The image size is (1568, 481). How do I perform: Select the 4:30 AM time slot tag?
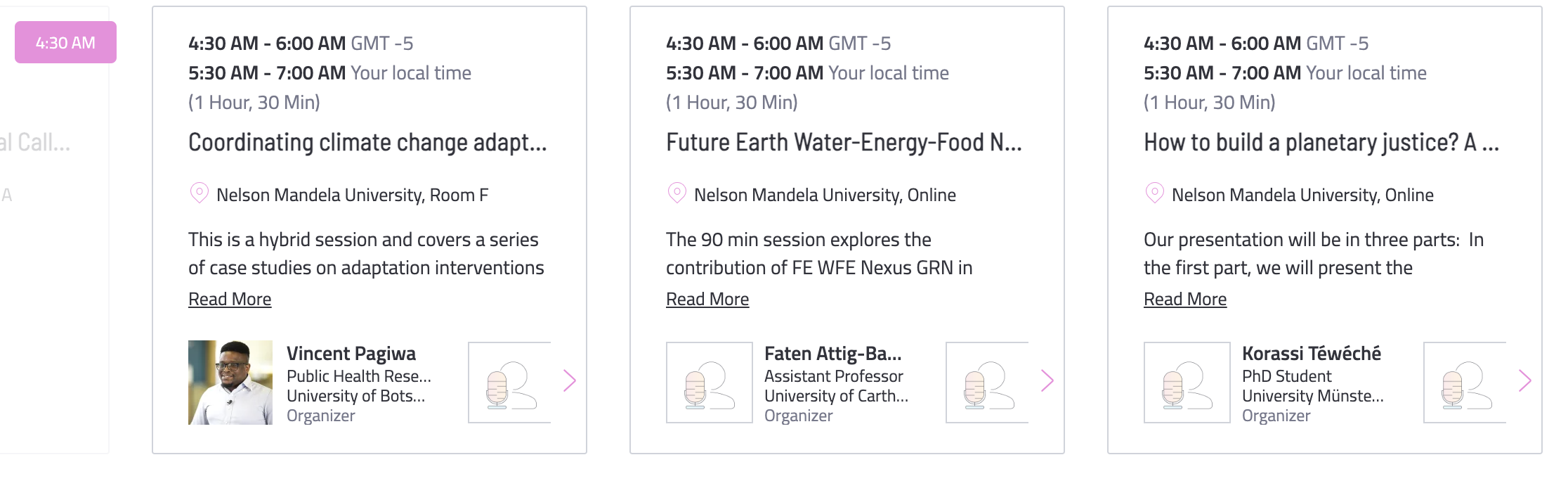(x=65, y=42)
